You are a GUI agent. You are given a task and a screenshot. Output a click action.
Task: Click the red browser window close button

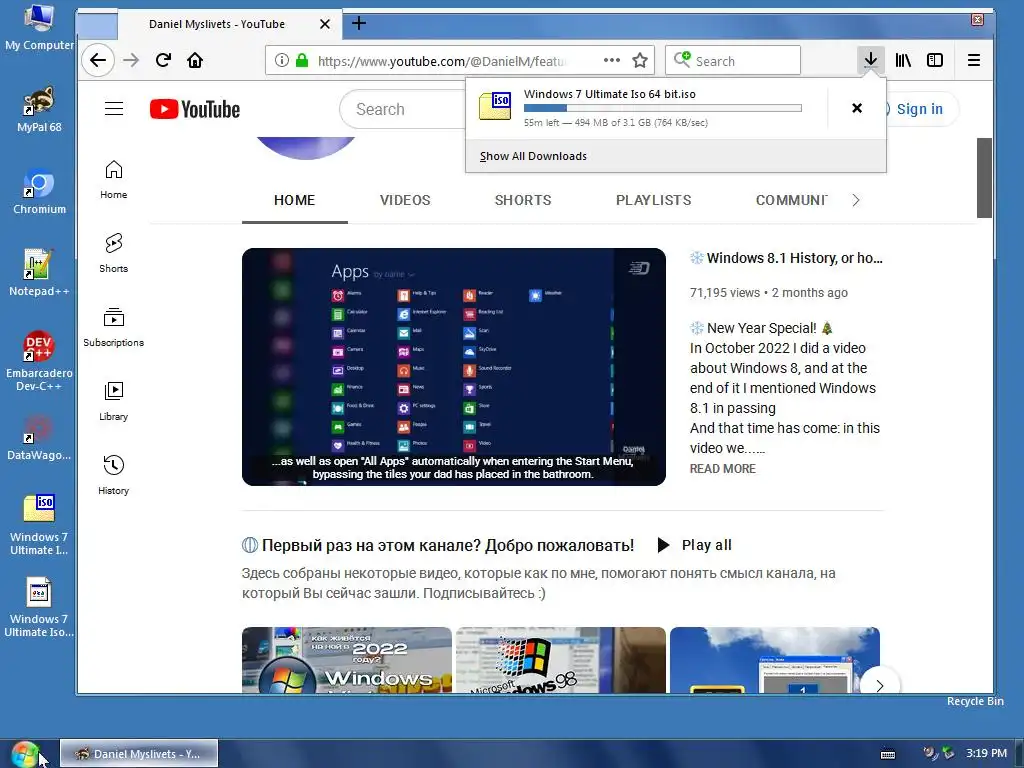click(978, 20)
